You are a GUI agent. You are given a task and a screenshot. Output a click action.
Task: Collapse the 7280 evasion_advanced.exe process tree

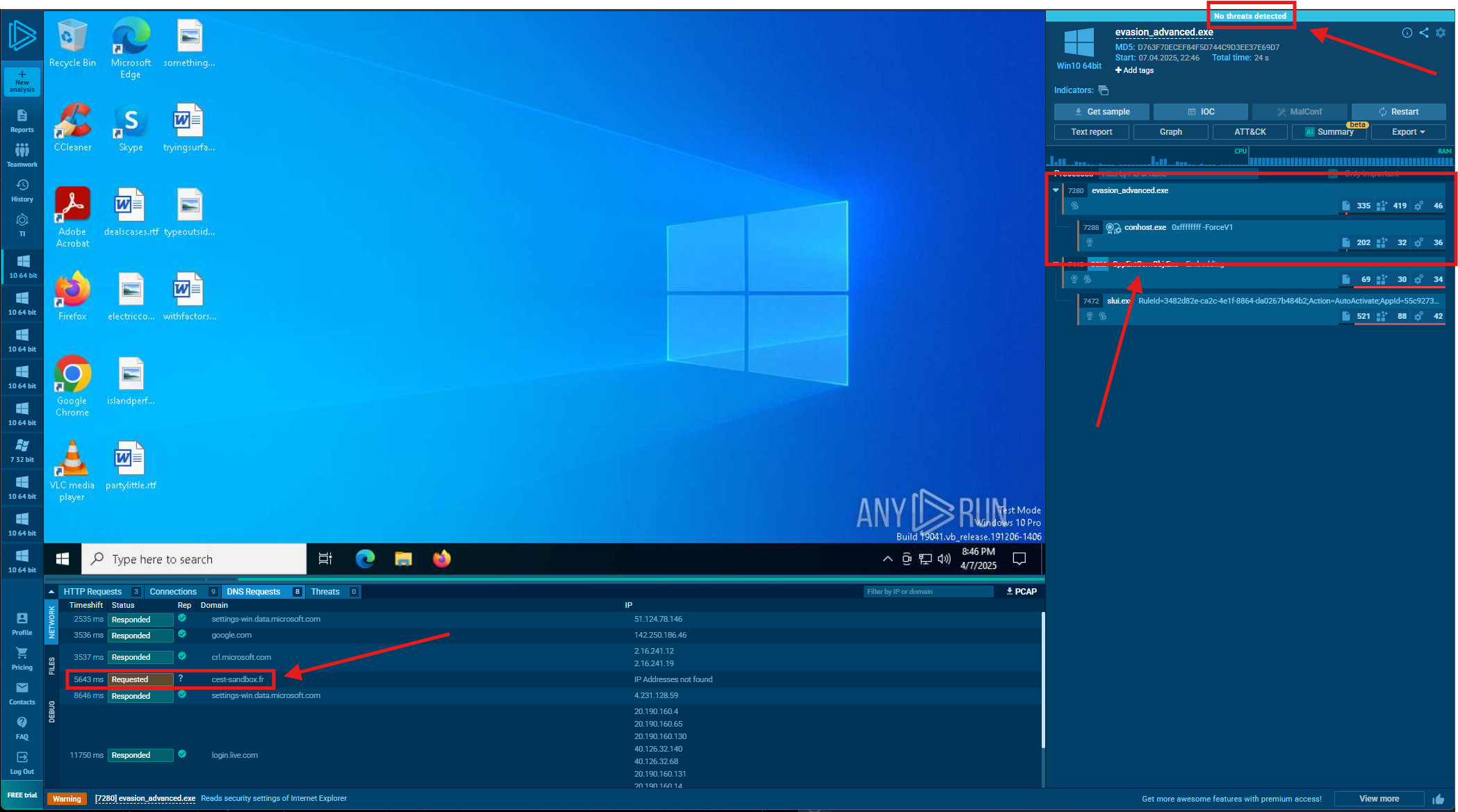(1056, 190)
